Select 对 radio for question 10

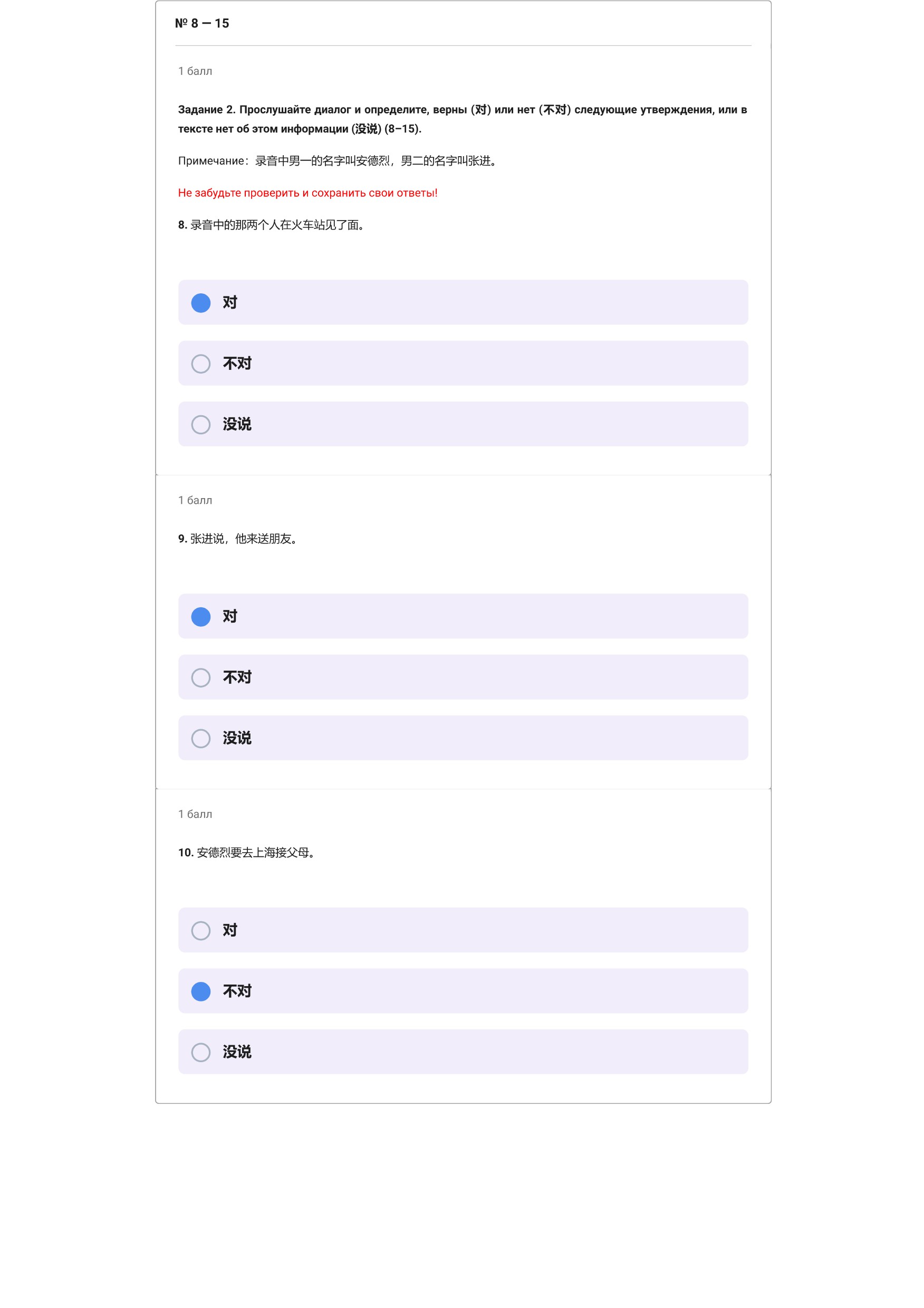coord(200,930)
